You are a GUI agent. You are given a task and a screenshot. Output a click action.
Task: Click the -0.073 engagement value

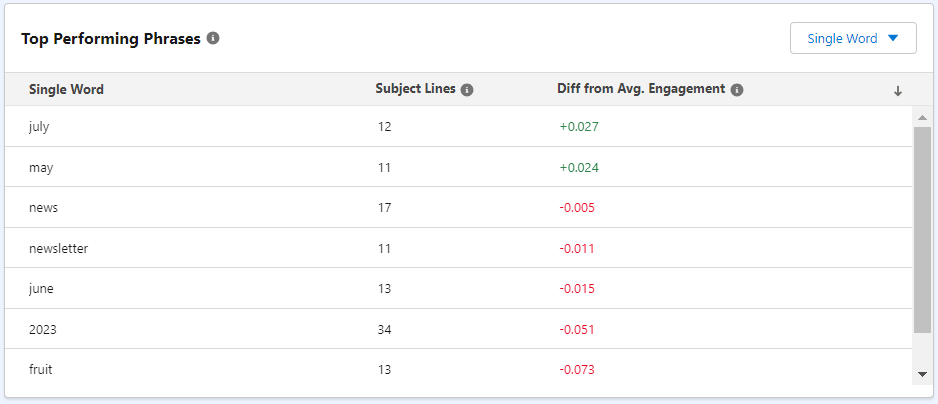[577, 370]
